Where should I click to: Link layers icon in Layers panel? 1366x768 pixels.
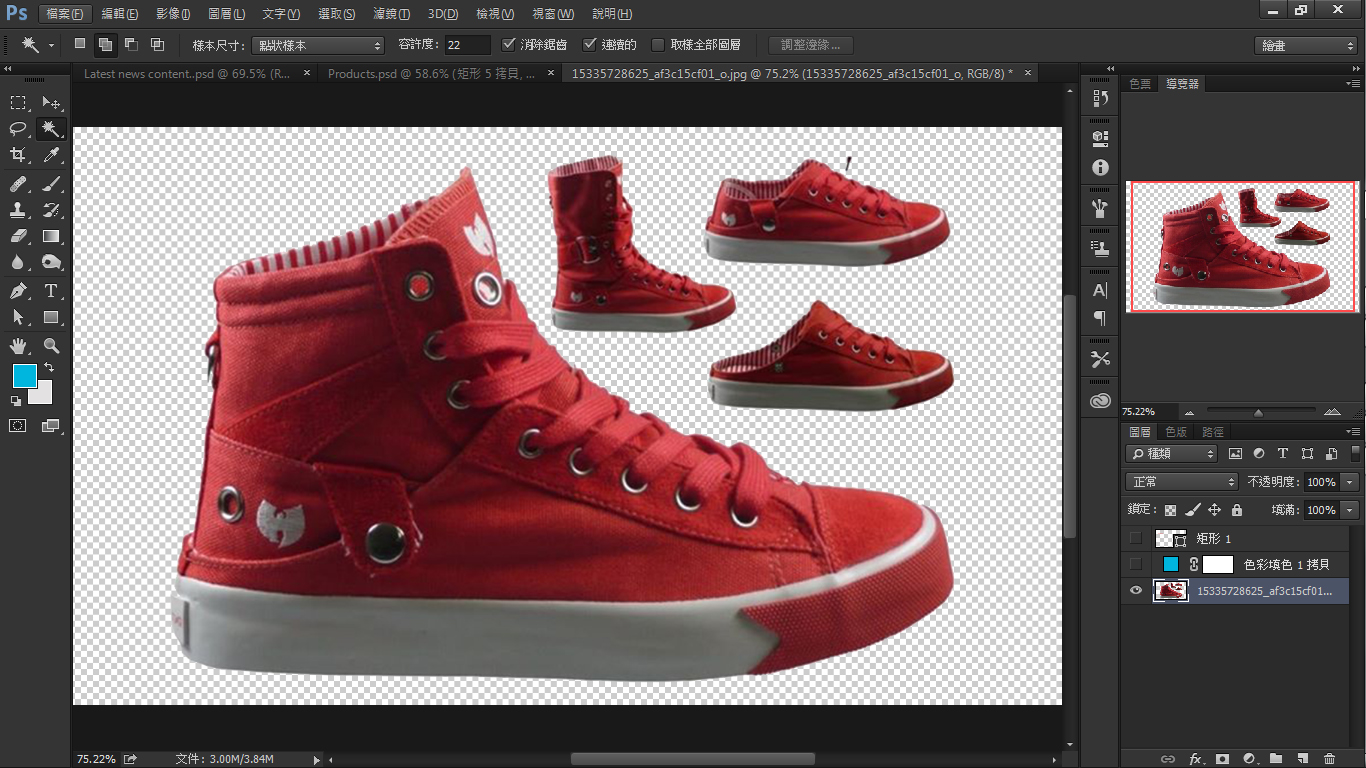(1168, 759)
